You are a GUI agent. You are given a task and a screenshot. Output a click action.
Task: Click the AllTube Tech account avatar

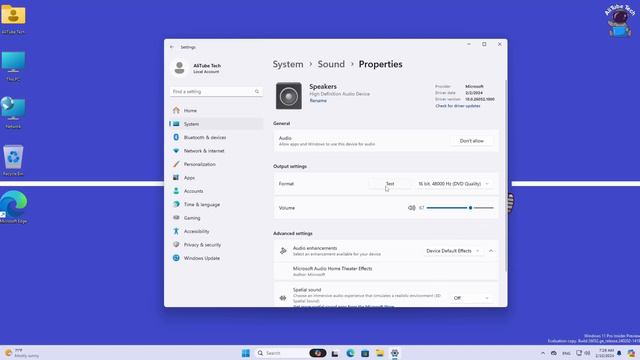point(179,68)
